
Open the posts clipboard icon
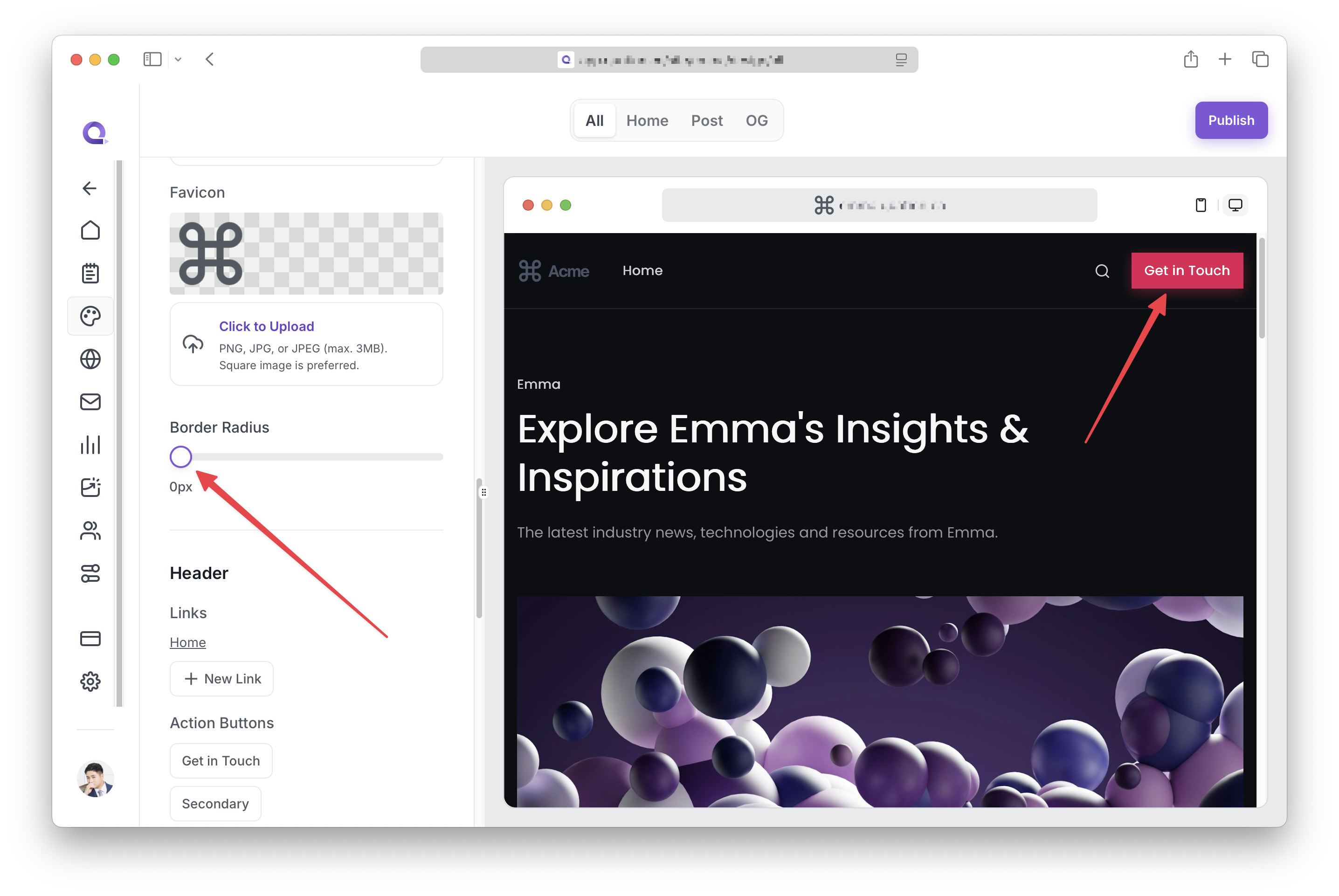[90, 273]
